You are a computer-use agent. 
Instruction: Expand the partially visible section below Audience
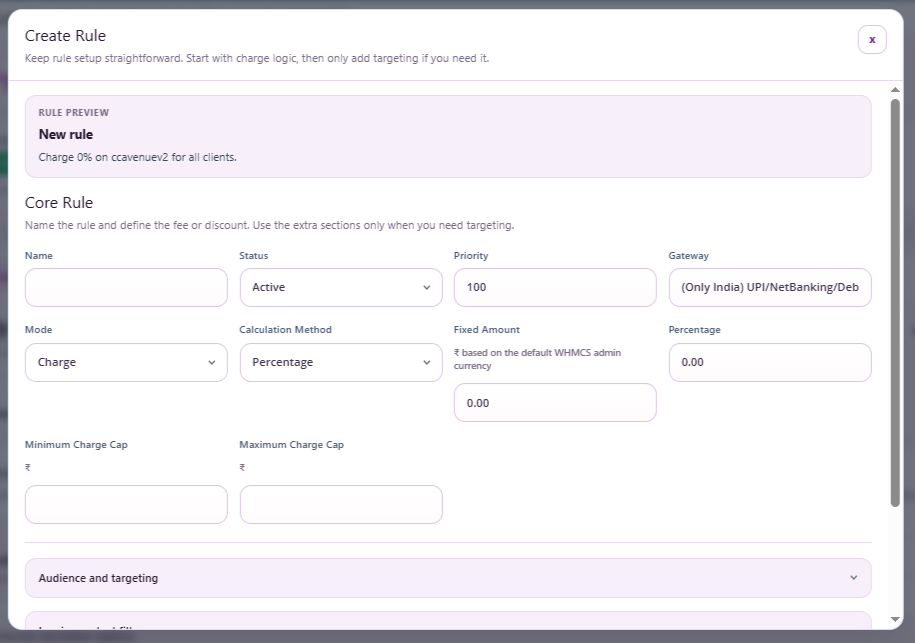point(448,630)
